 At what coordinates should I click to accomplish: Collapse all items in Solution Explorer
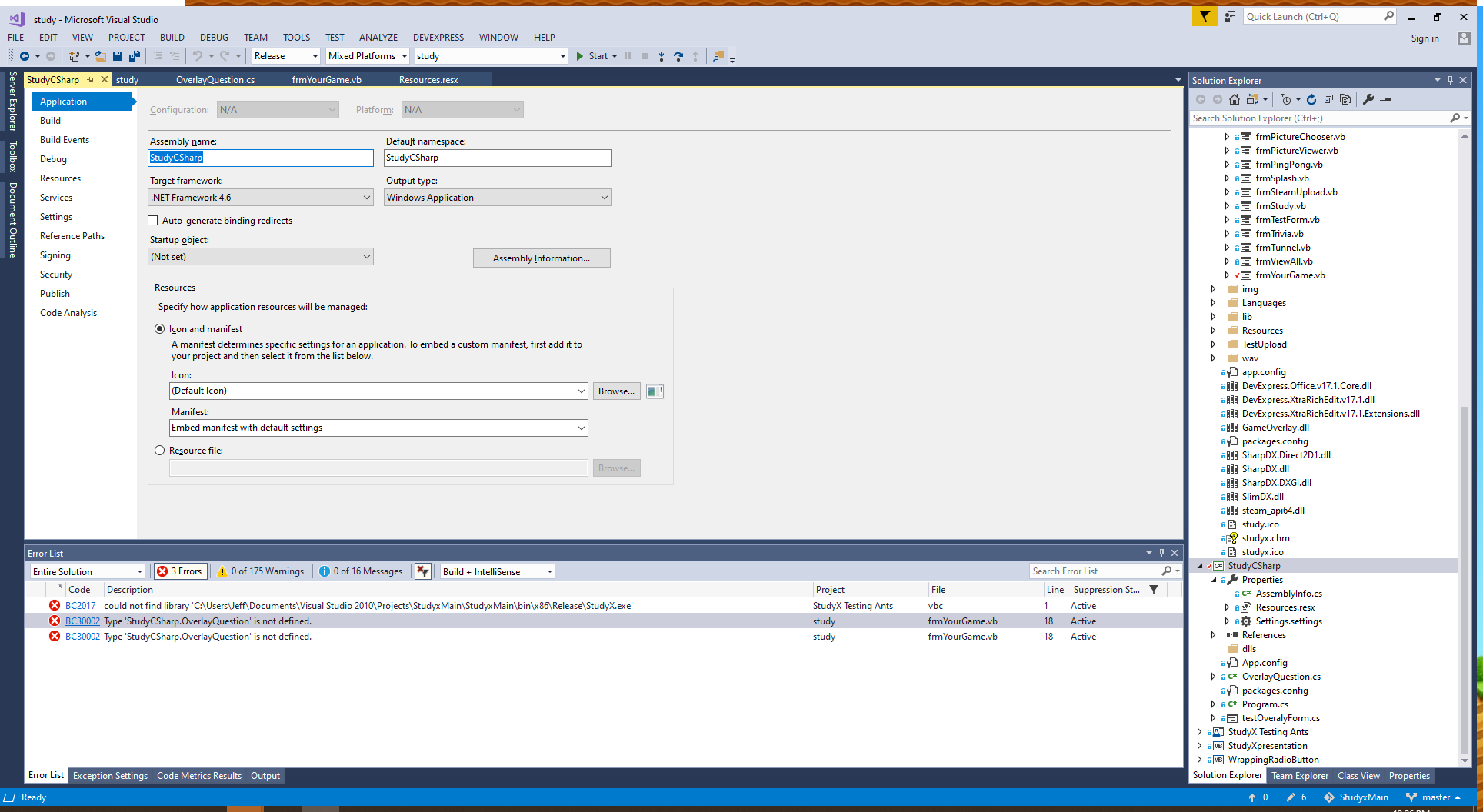pos(1328,99)
